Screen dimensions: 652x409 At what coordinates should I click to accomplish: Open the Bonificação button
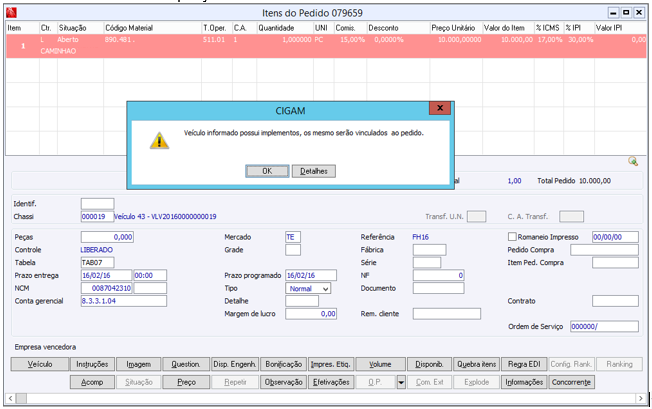tap(284, 365)
